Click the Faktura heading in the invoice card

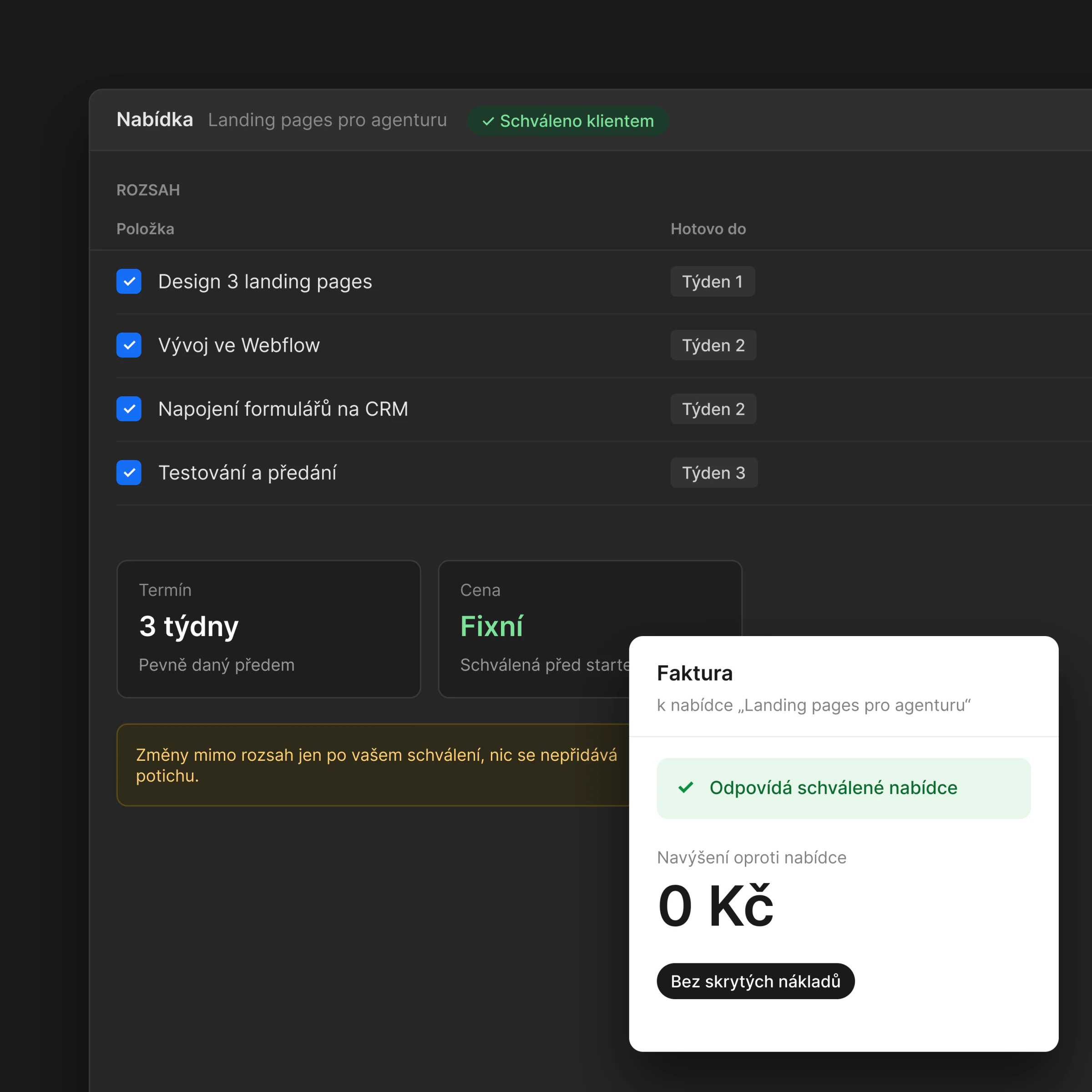[x=695, y=673]
